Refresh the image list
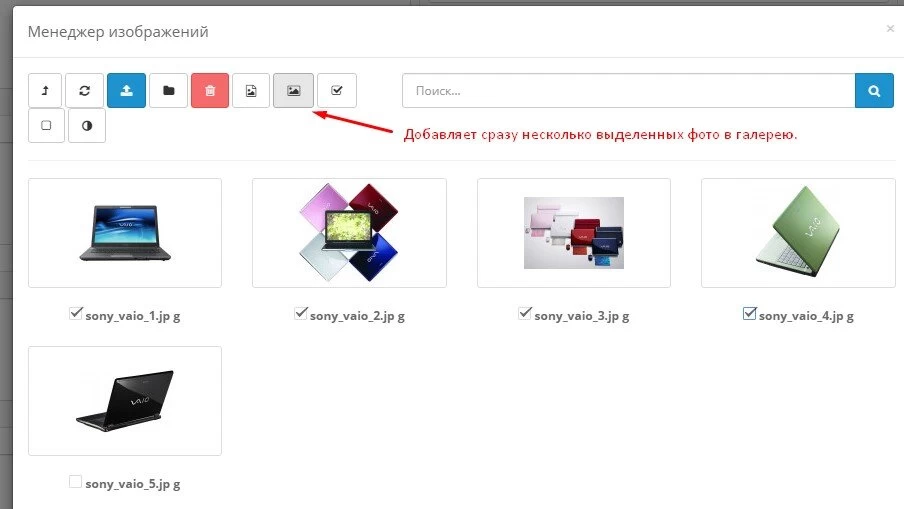The width and height of the screenshot is (904, 509). pyautogui.click(x=85, y=91)
